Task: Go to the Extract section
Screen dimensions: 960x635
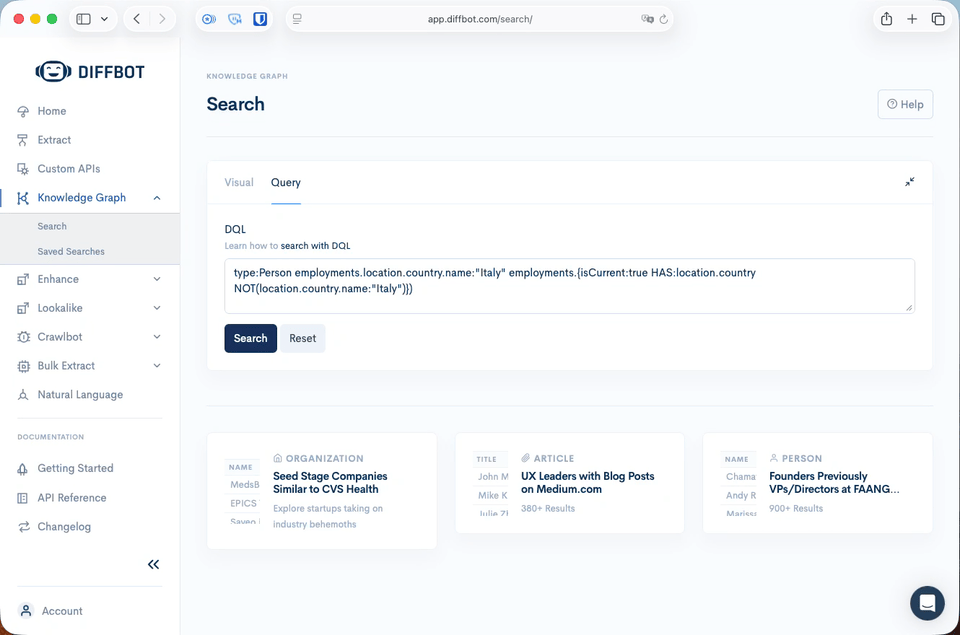Action: click(54, 140)
